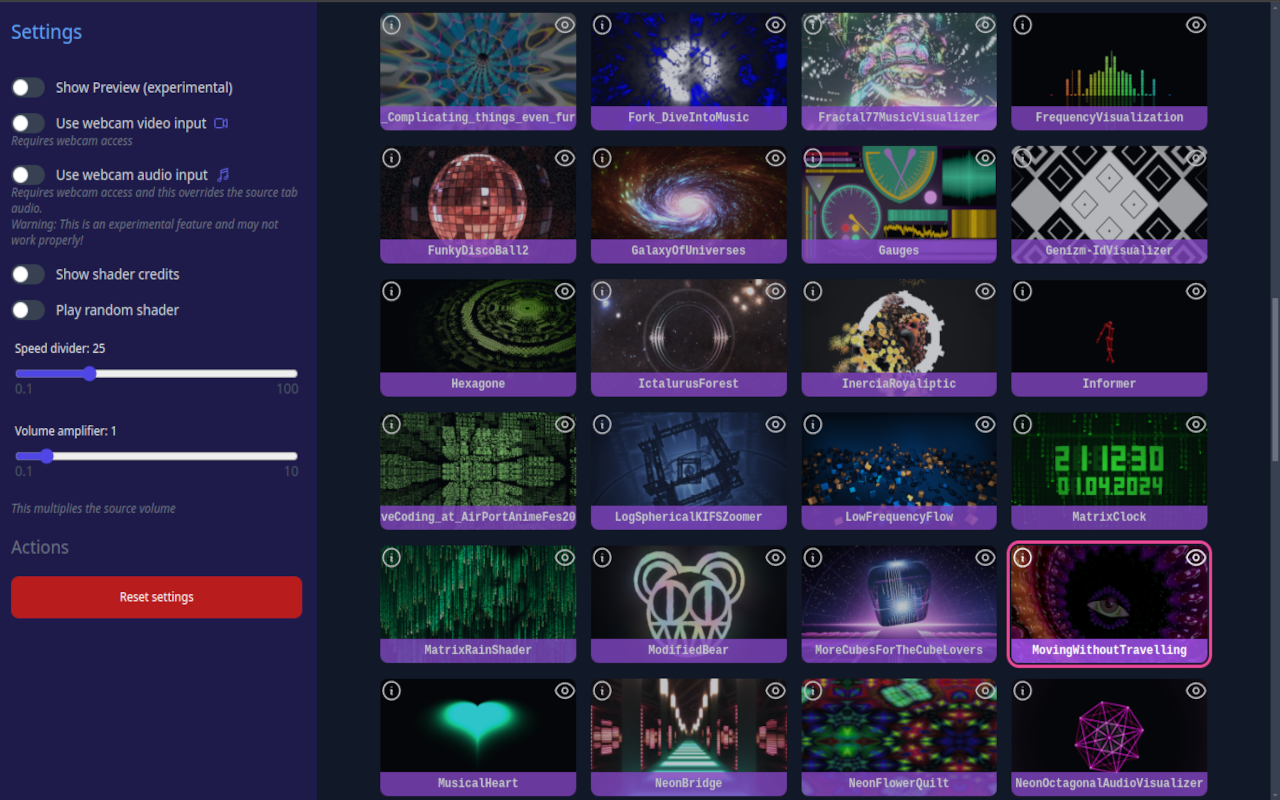Turn on Use webcam video input

[28, 122]
